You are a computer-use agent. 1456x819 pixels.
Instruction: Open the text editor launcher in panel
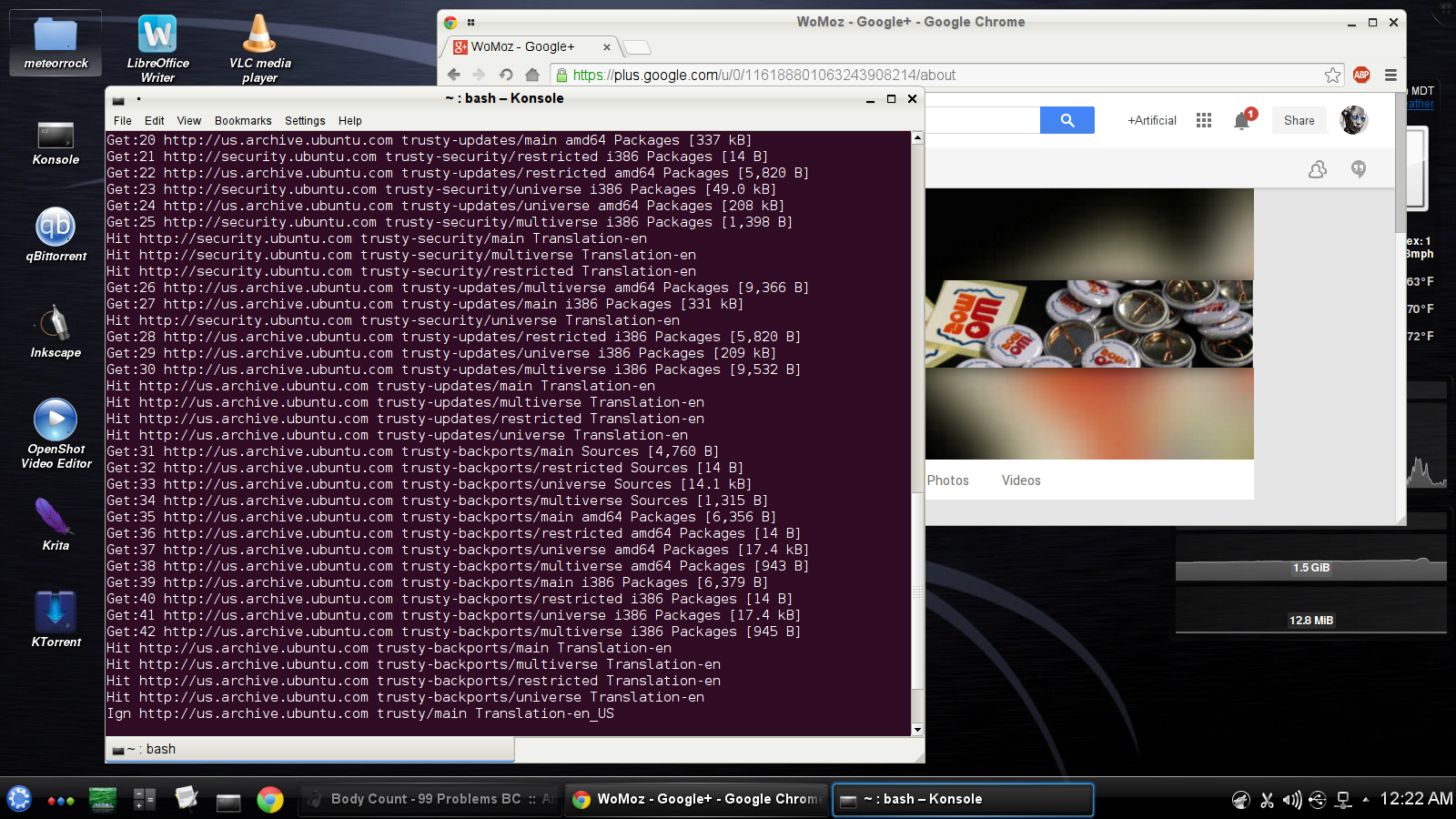pos(187,798)
